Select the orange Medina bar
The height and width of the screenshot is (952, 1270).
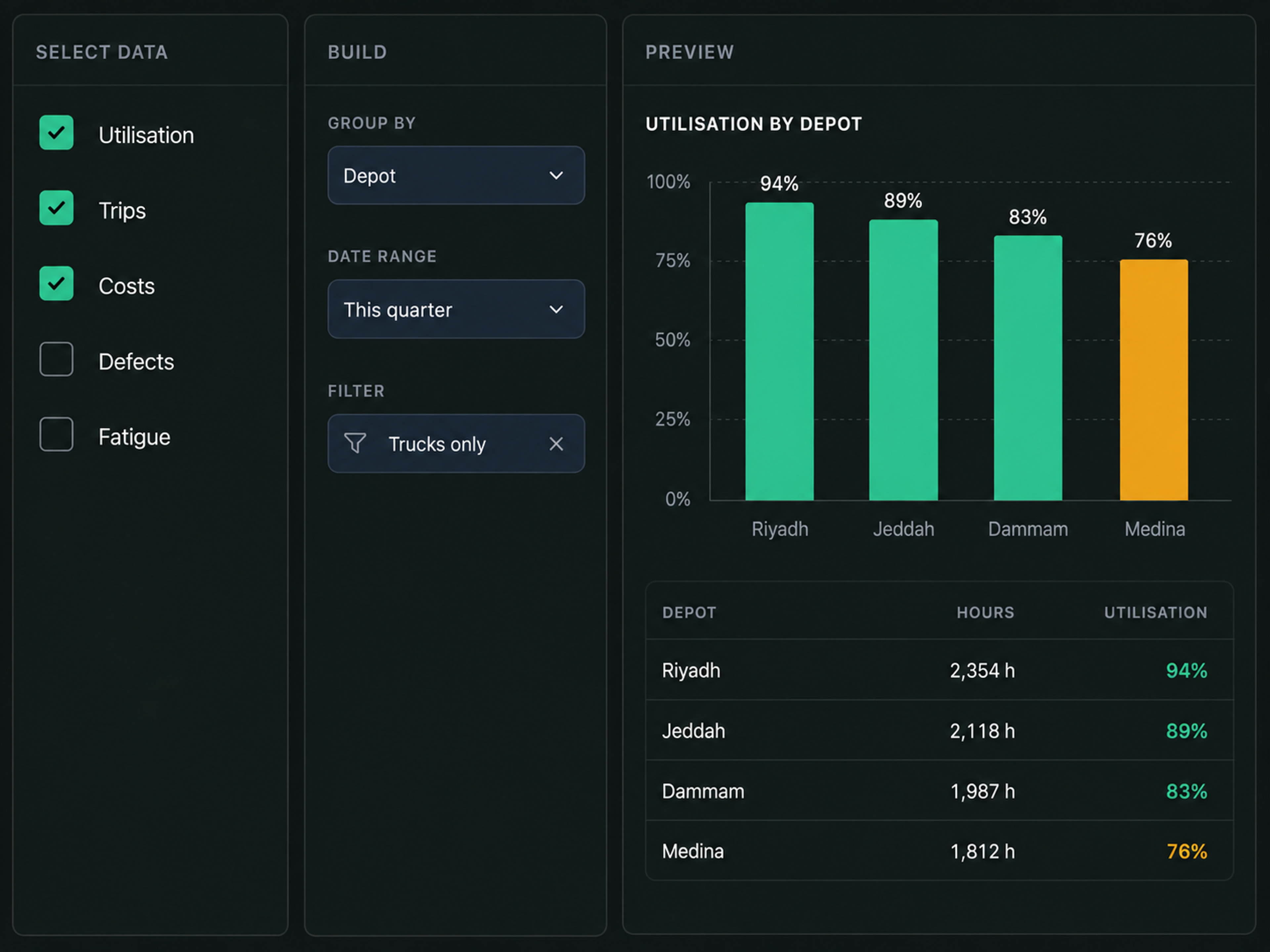(1154, 380)
